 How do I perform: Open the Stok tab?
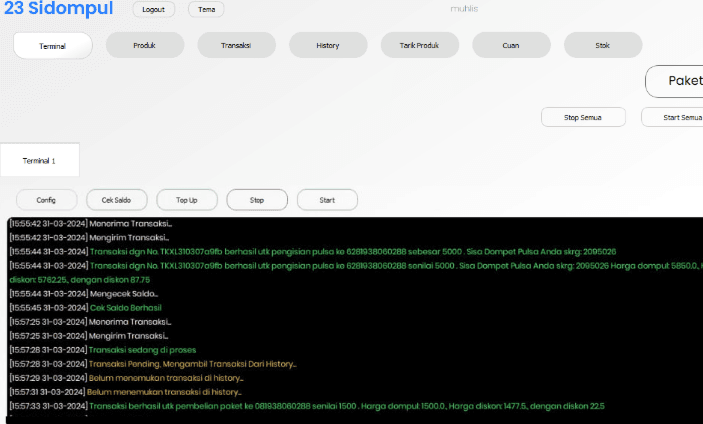point(603,46)
